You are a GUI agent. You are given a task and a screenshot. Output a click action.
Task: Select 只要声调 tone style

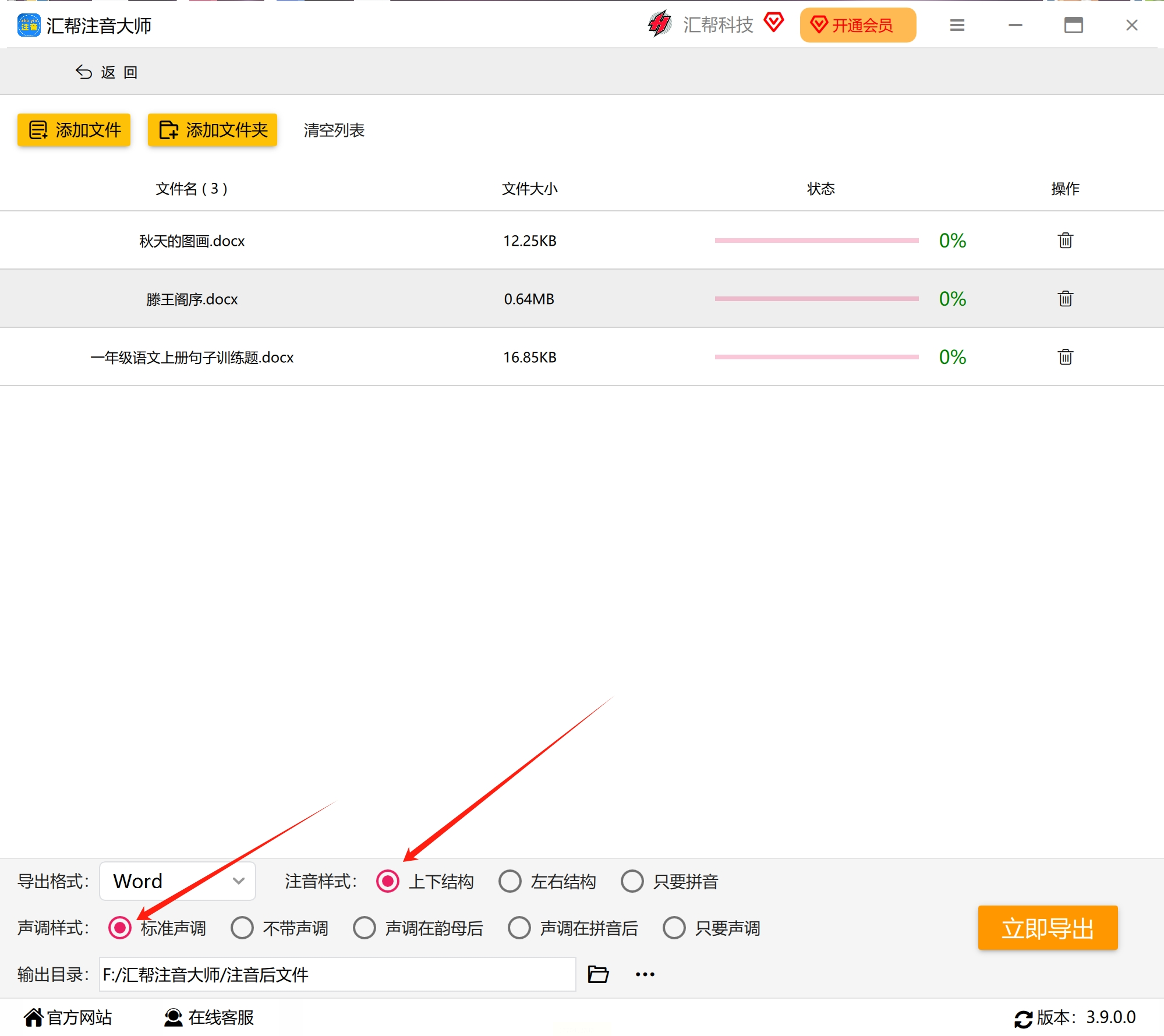[x=674, y=928]
